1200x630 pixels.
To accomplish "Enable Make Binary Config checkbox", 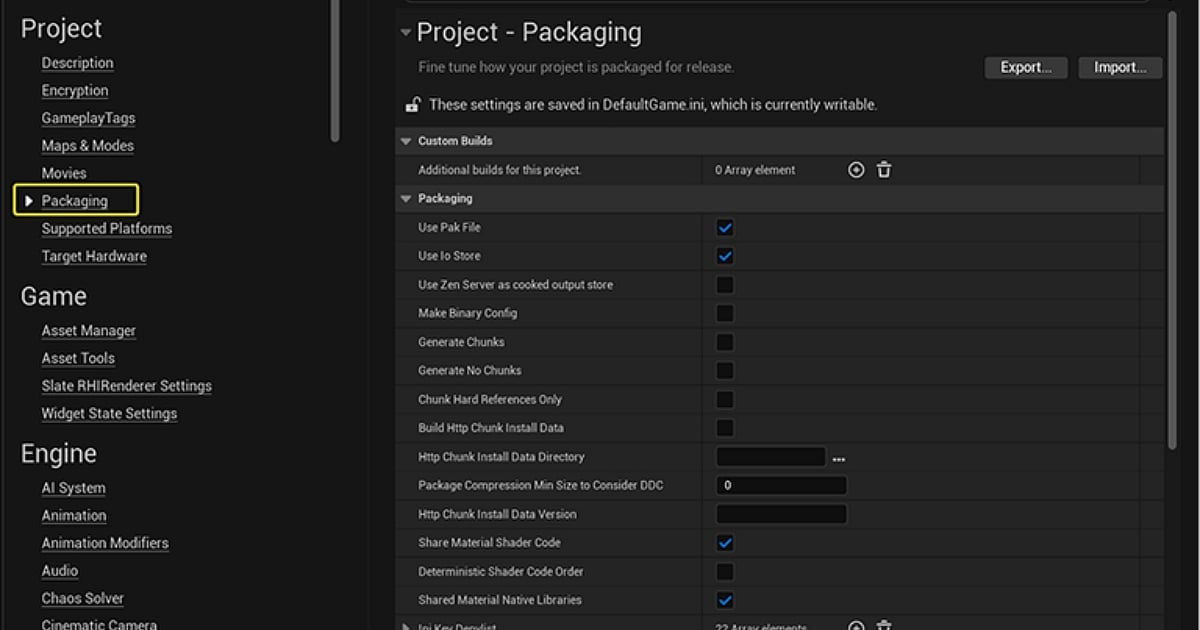I will coord(725,313).
